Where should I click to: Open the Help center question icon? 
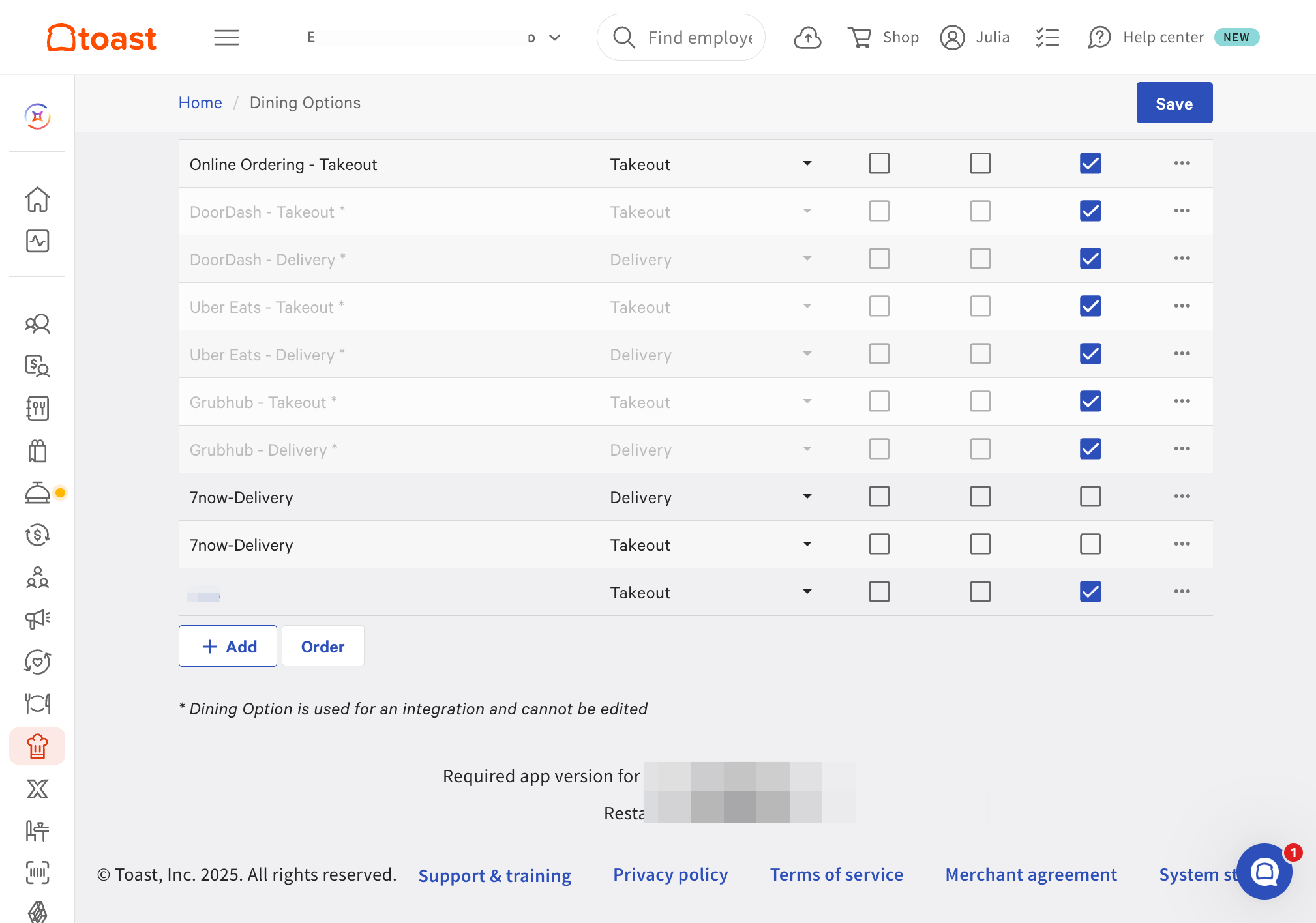(1099, 37)
